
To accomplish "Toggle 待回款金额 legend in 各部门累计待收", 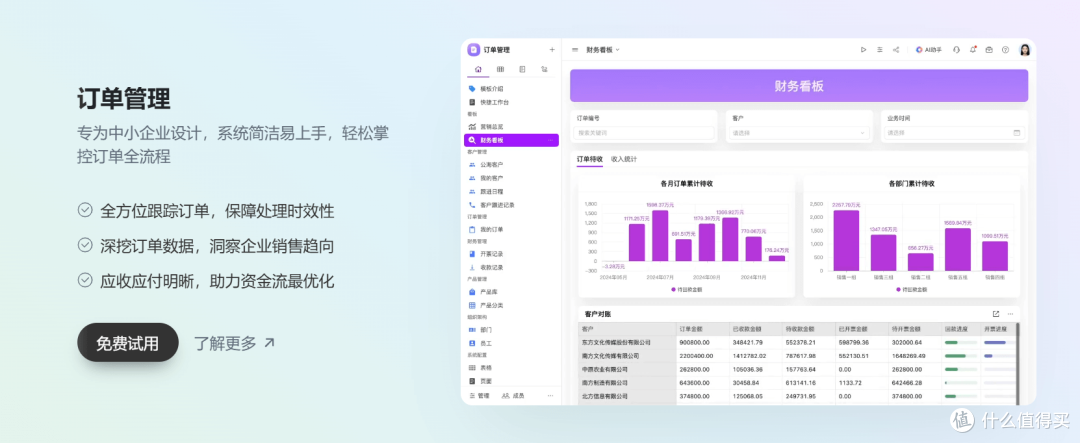I will 913,289.
